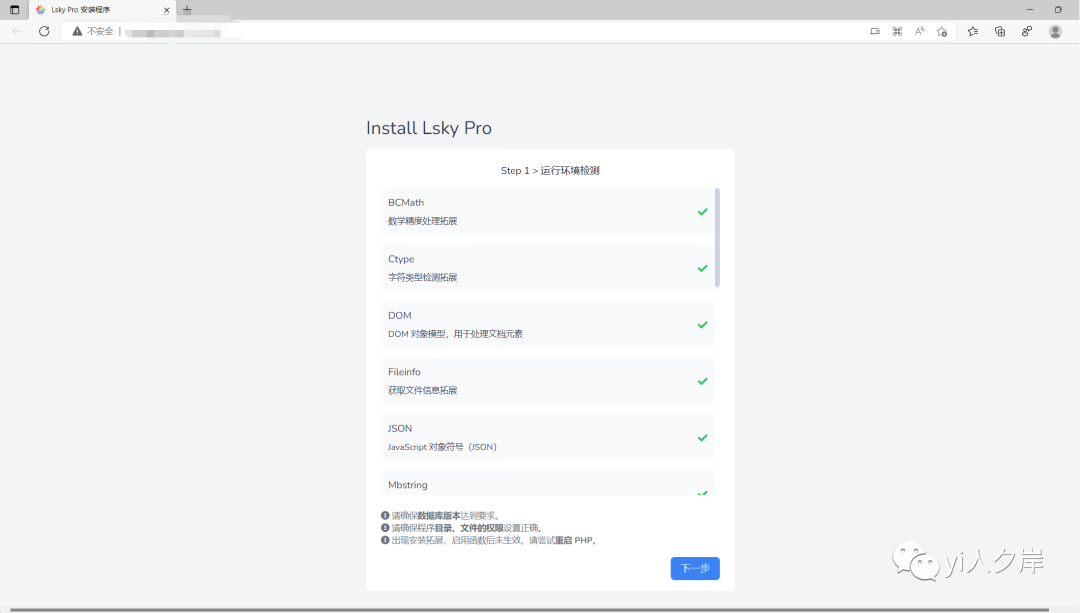Select the BCMath extension row

pyautogui.click(x=547, y=211)
